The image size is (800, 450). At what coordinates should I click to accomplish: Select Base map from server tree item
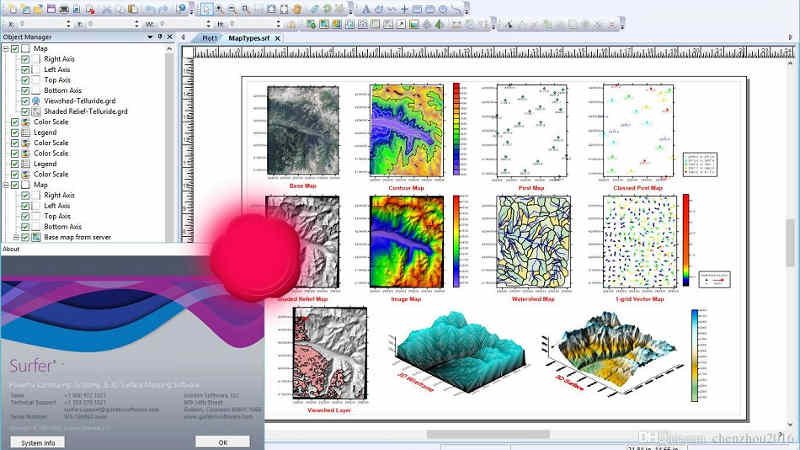78,237
